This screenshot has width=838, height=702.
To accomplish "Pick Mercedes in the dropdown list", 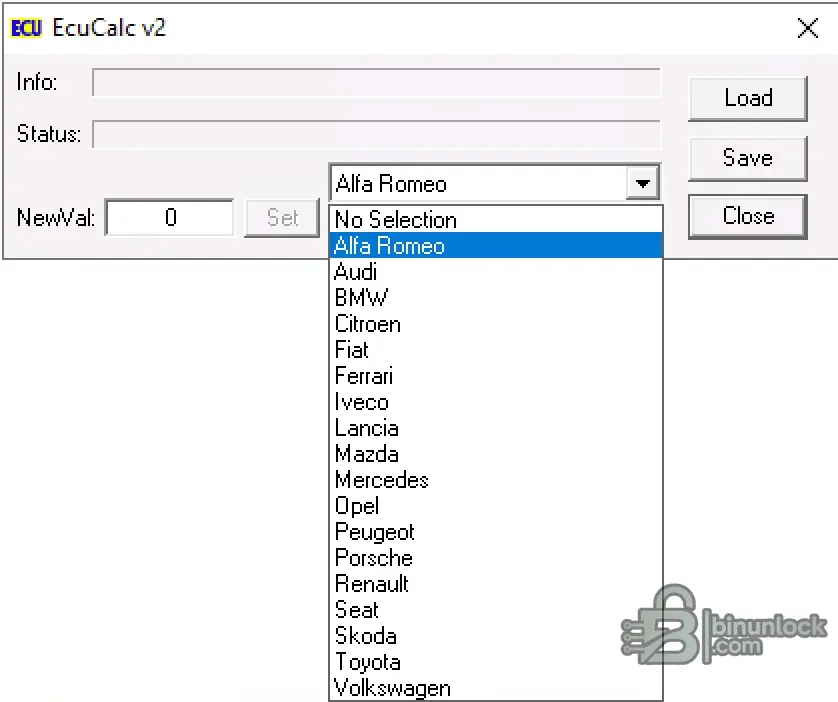I will point(382,480).
